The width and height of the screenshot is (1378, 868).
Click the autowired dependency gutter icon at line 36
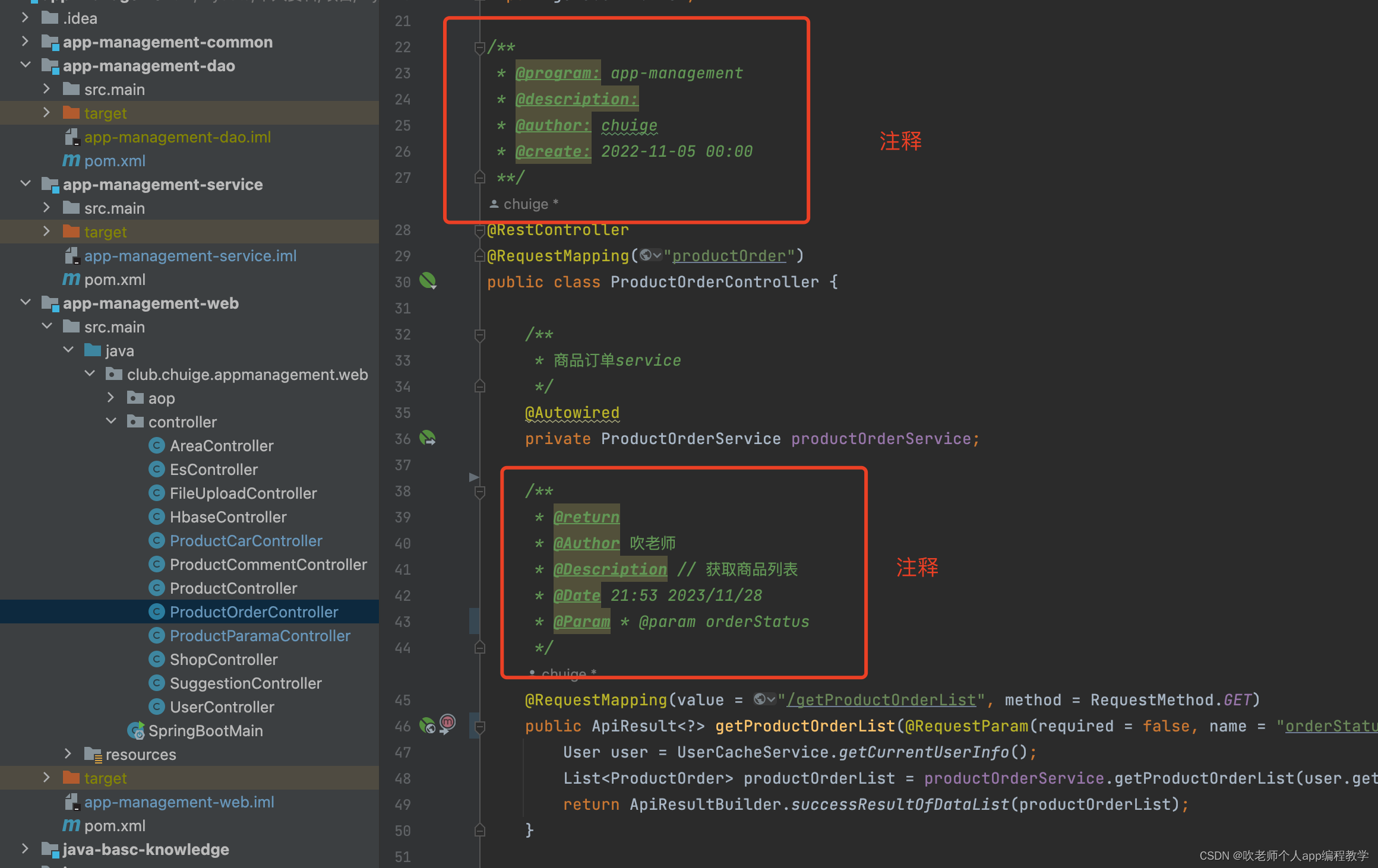click(428, 439)
